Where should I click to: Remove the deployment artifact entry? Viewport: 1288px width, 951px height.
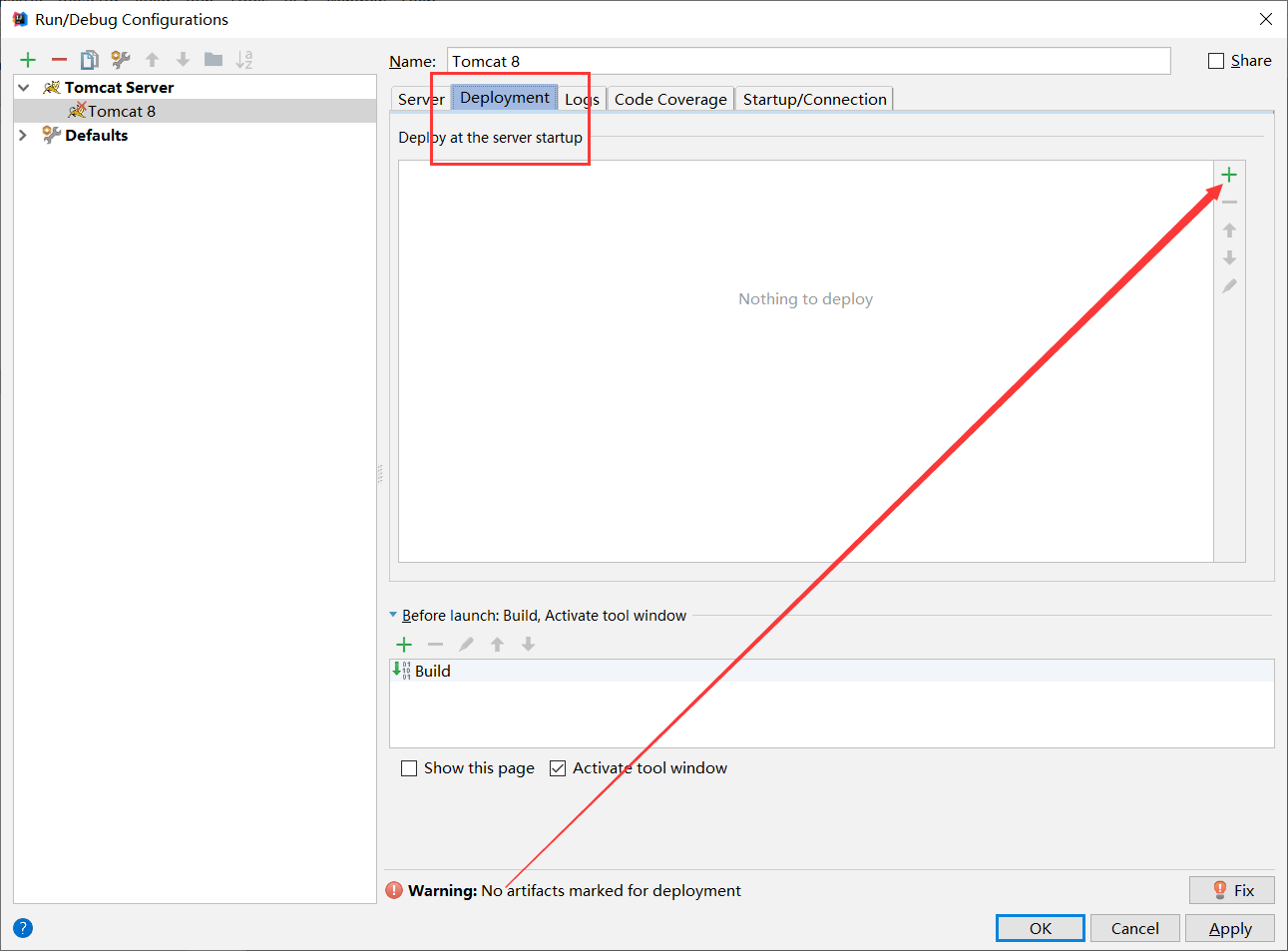click(1229, 203)
